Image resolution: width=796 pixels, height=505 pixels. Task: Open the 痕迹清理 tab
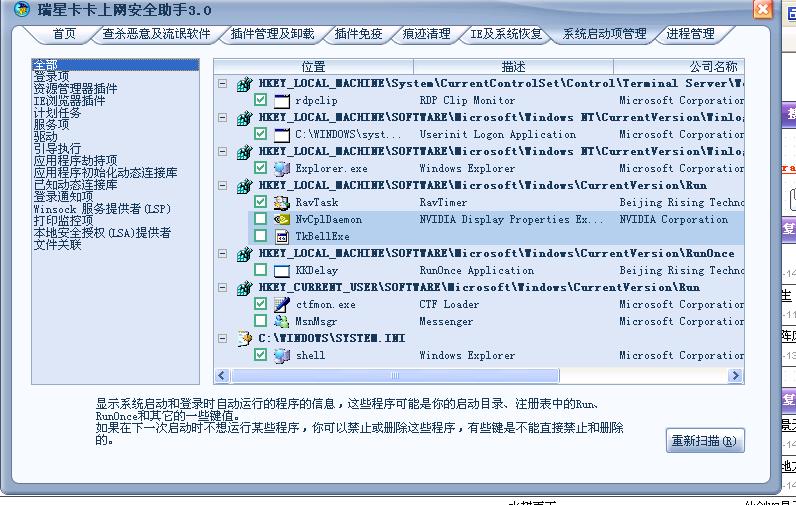[426, 34]
